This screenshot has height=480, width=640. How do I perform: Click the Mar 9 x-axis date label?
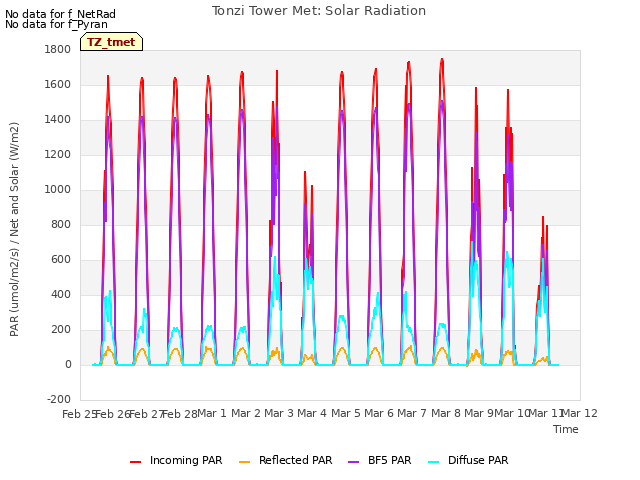point(479,413)
